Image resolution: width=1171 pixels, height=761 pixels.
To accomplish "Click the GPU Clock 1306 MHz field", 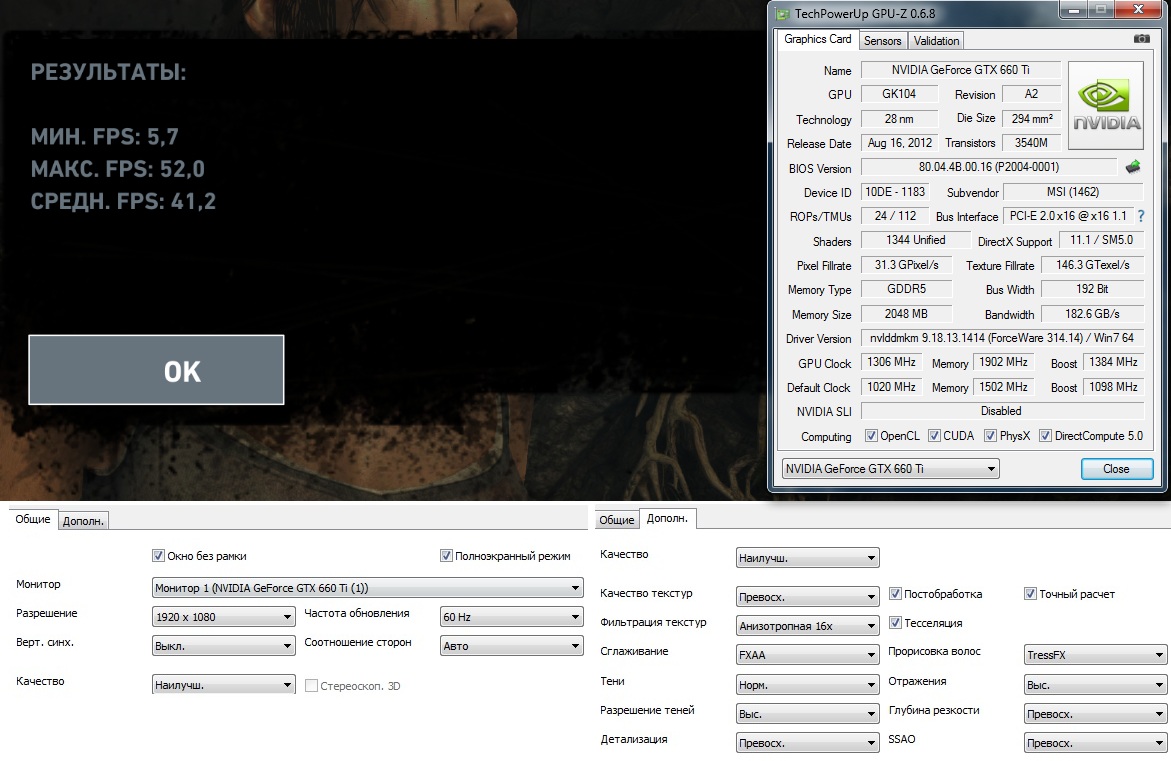I will tap(891, 361).
